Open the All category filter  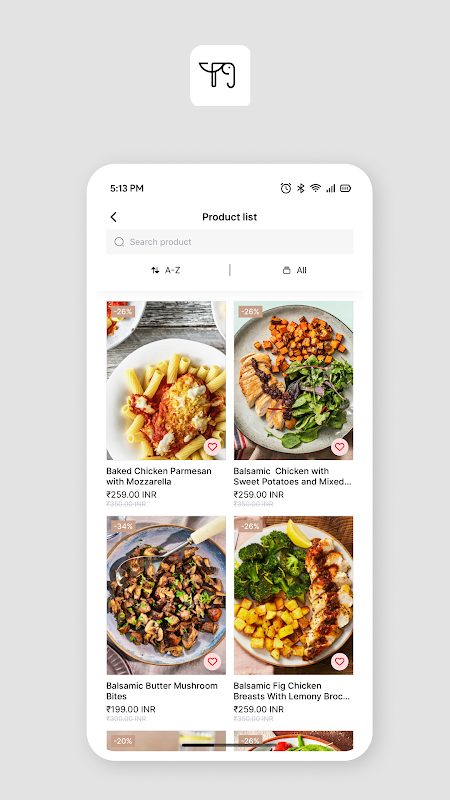[x=295, y=270]
